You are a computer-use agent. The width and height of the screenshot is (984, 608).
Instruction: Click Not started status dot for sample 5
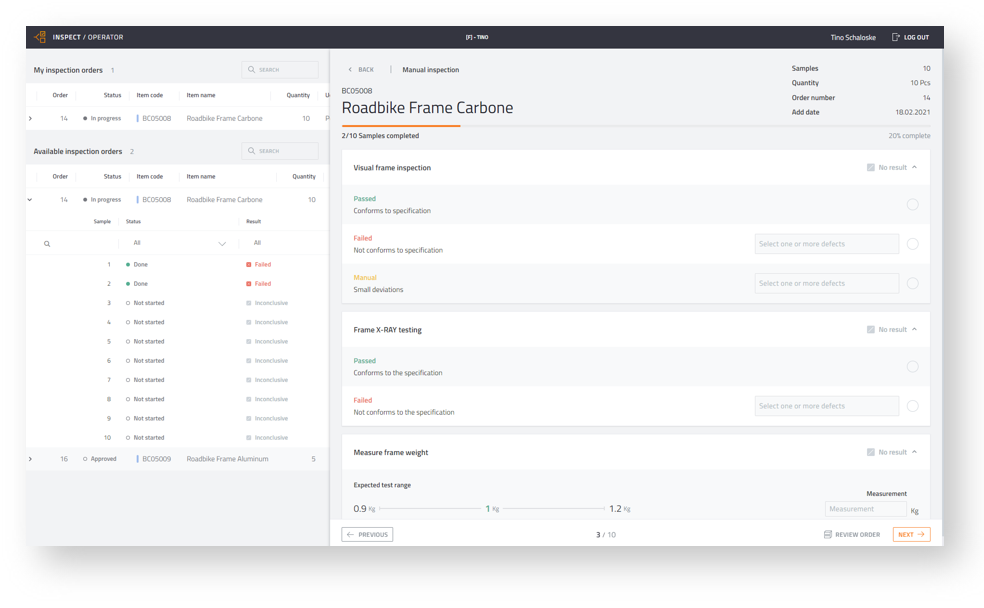tap(128, 341)
